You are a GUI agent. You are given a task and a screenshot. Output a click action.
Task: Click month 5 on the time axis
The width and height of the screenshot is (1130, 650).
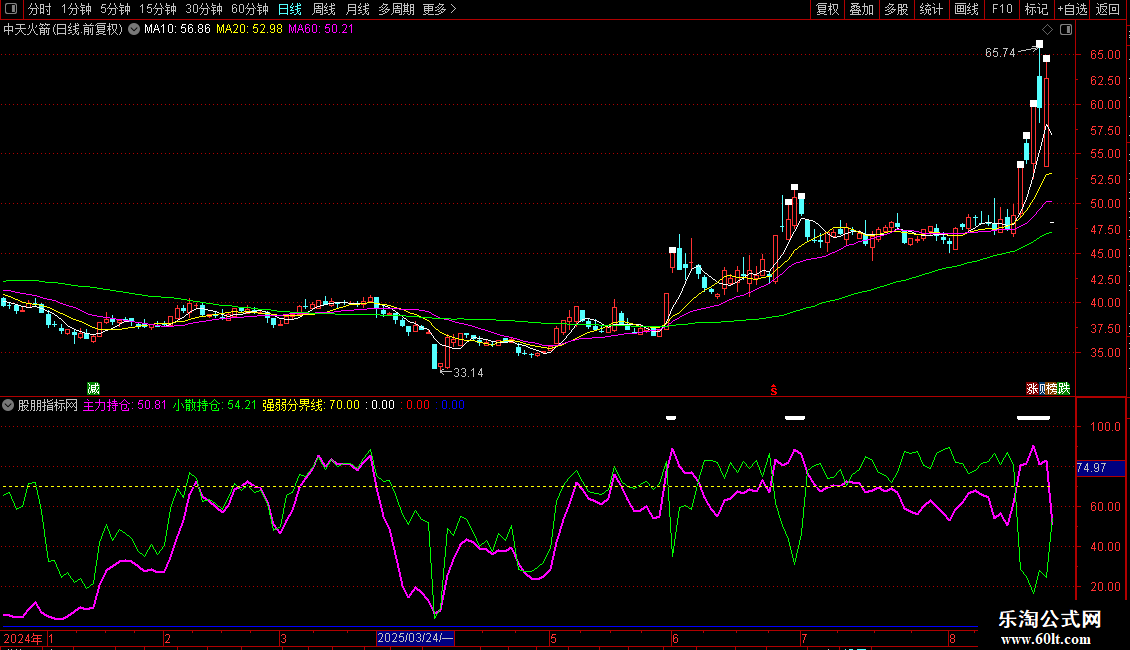click(553, 638)
